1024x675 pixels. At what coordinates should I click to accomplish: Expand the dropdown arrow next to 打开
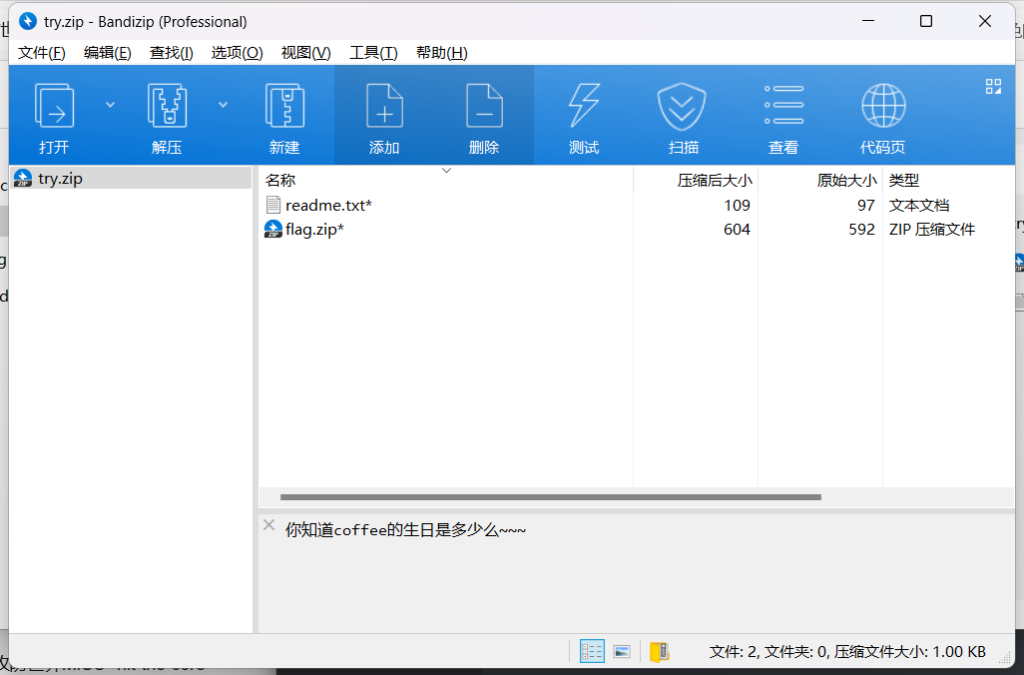(110, 104)
